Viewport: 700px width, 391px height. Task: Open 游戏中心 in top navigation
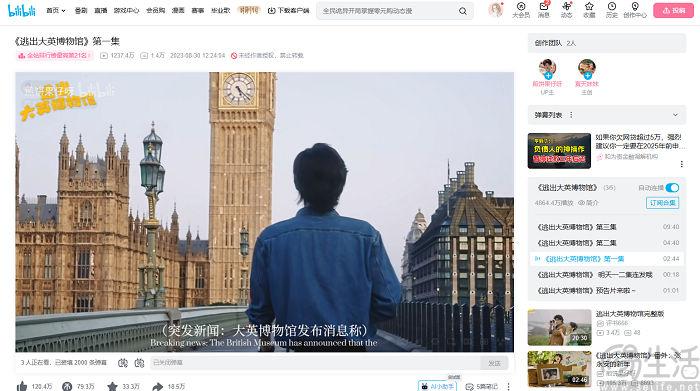pyautogui.click(x=126, y=10)
